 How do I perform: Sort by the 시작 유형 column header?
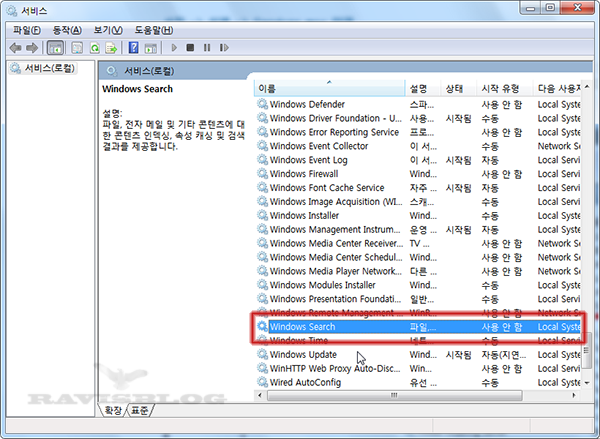pos(504,89)
